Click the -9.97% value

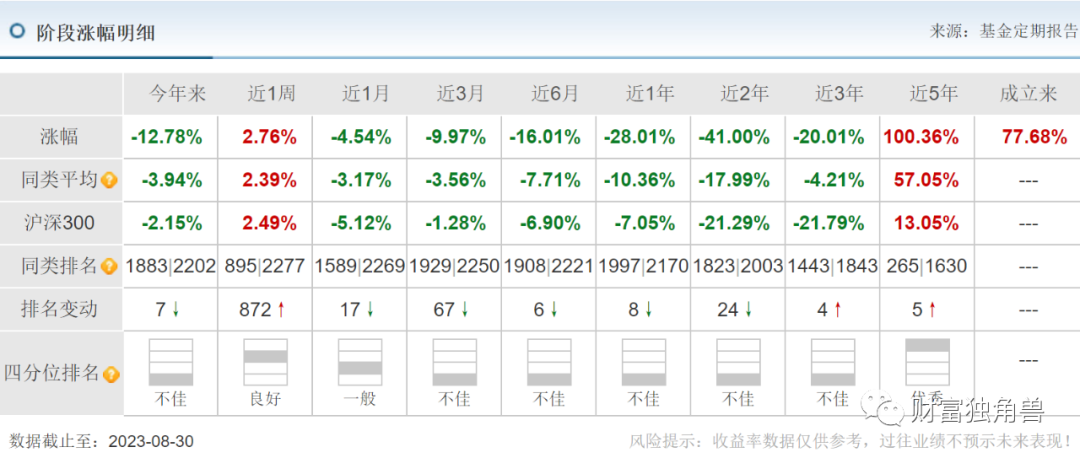tap(456, 137)
